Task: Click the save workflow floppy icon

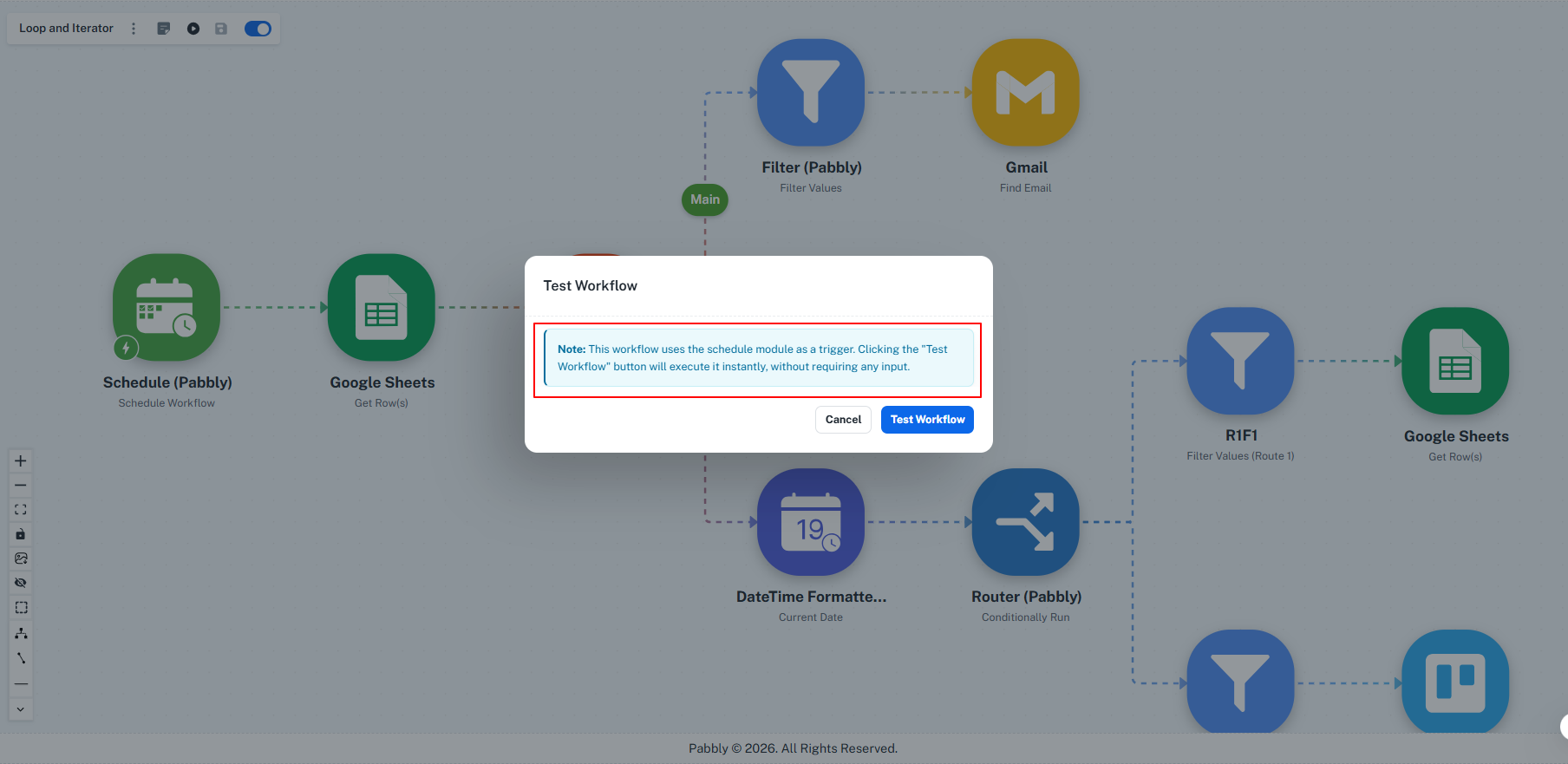Action: [x=221, y=29]
